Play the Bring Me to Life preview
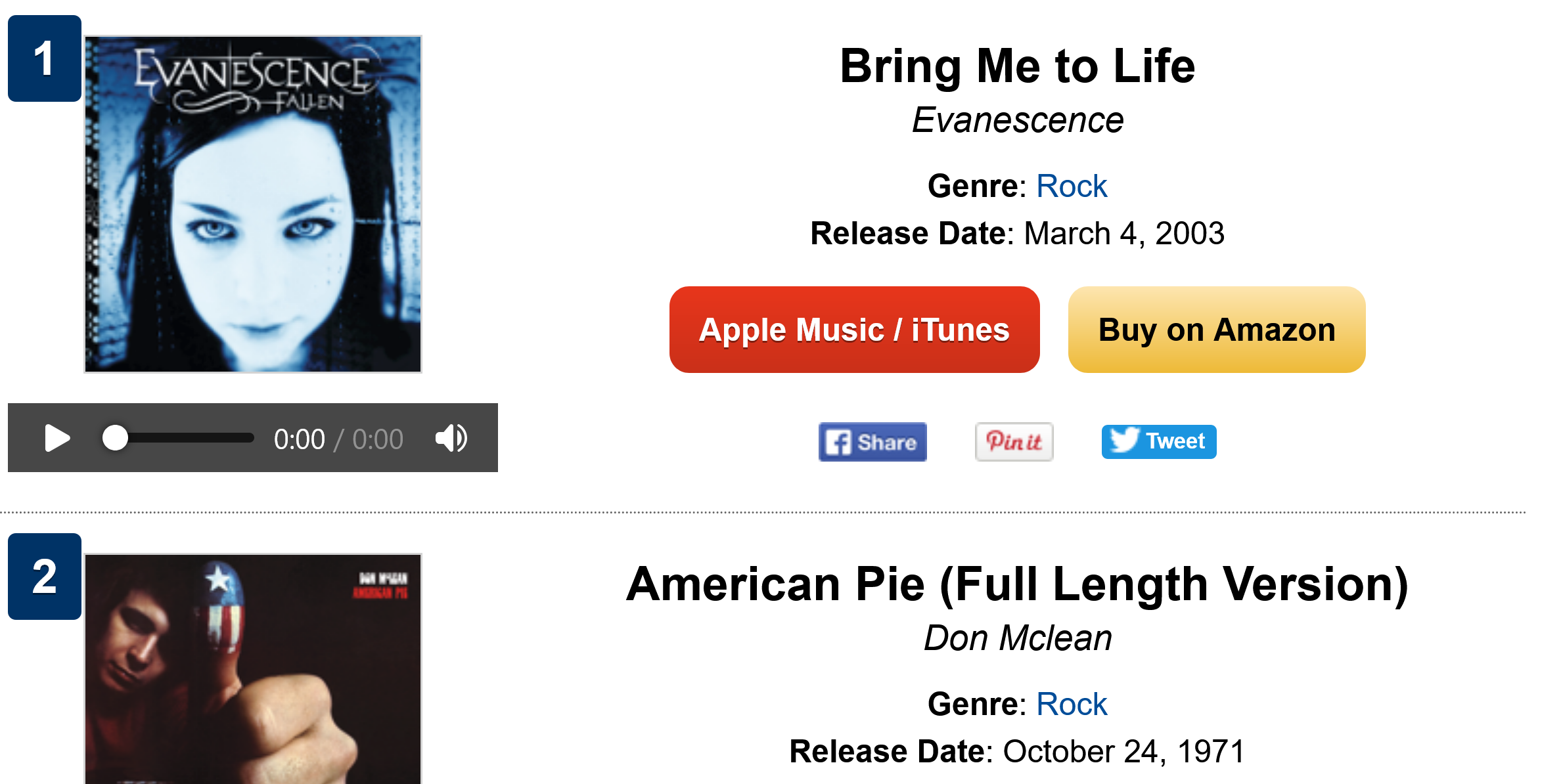Viewport: 1563px width, 784px height. click(x=57, y=438)
